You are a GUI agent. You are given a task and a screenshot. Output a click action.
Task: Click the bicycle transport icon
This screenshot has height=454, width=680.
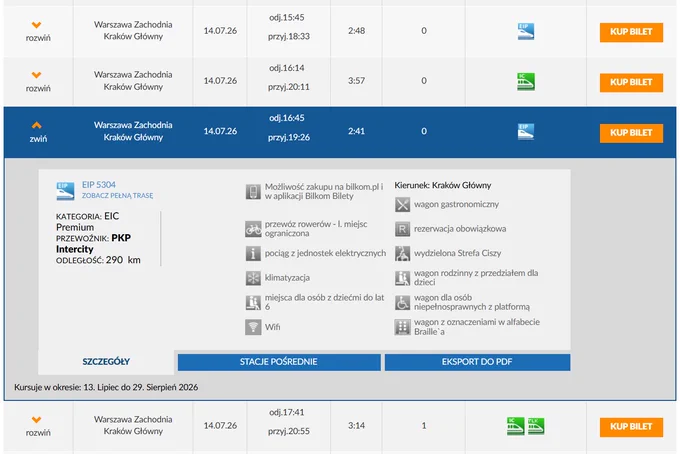click(253, 229)
